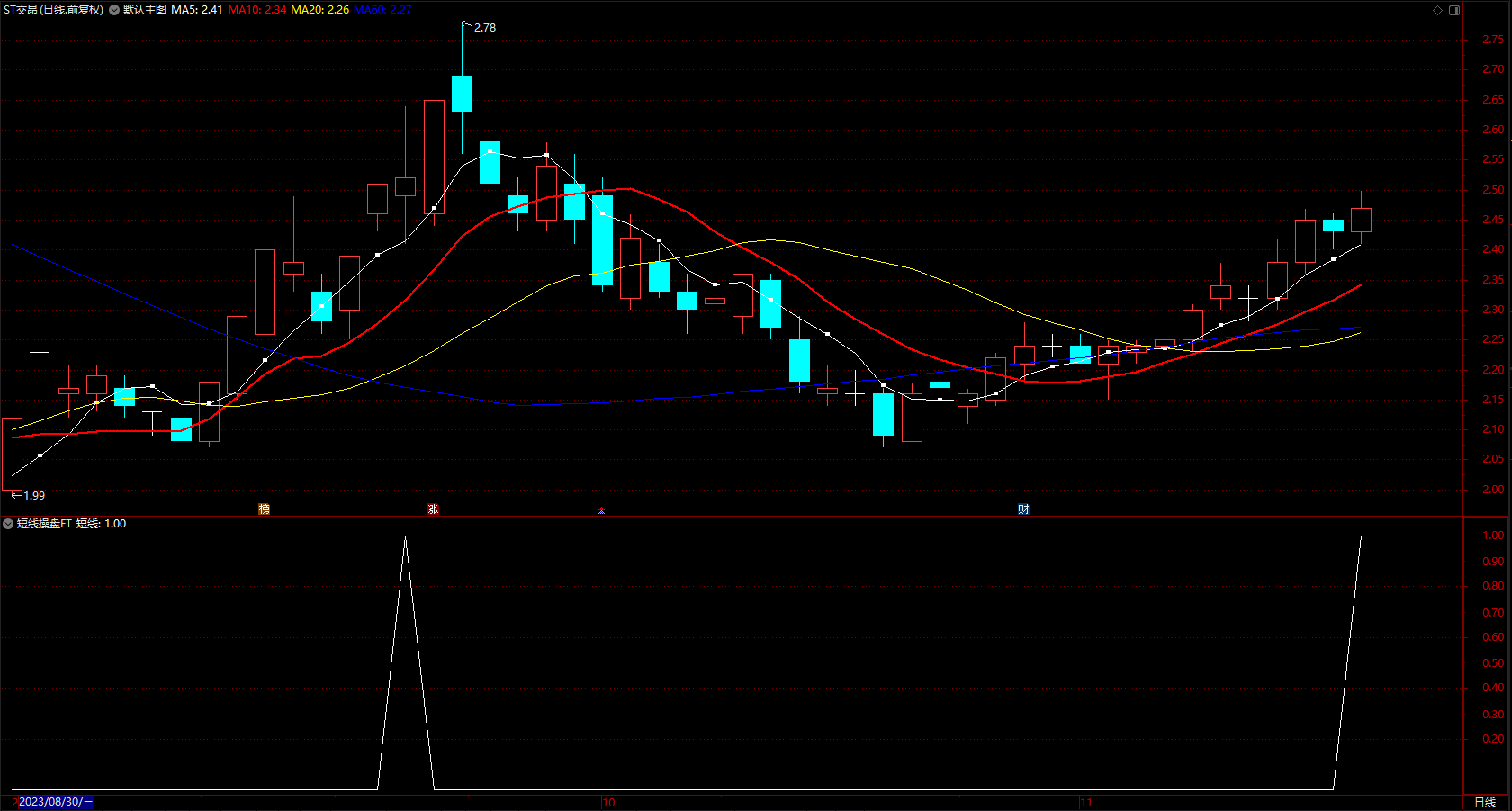The height and width of the screenshot is (811, 1512).
Task: Click the 榜 event marker
Action: (264, 509)
